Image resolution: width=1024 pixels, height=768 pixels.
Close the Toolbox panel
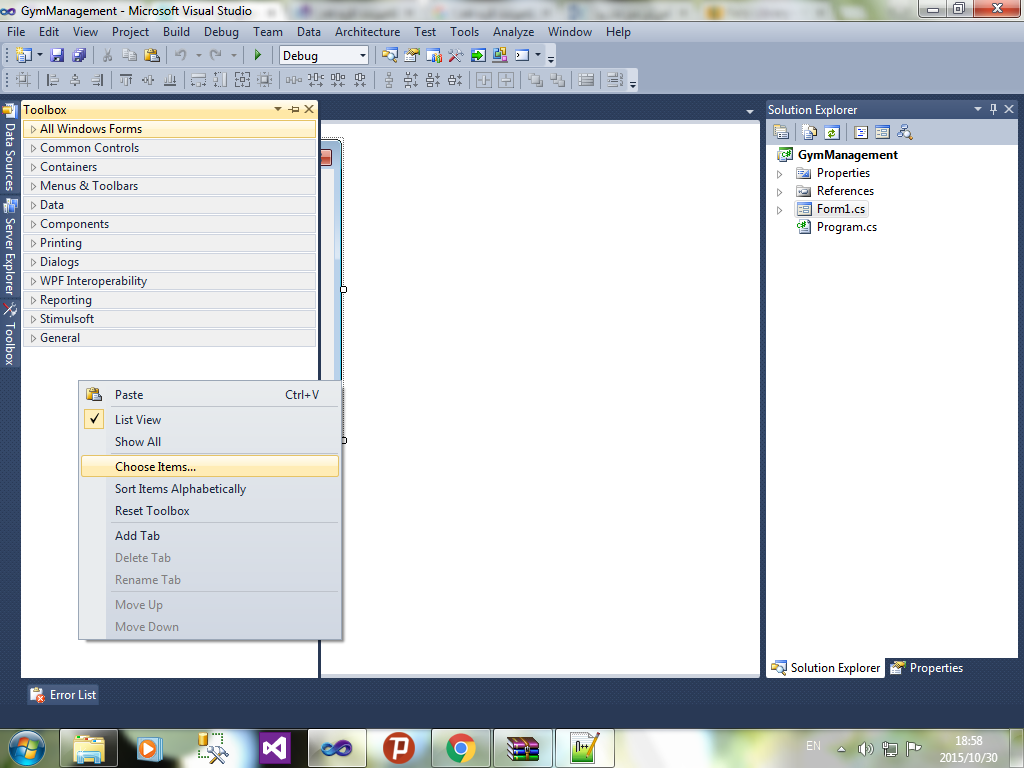click(x=309, y=109)
